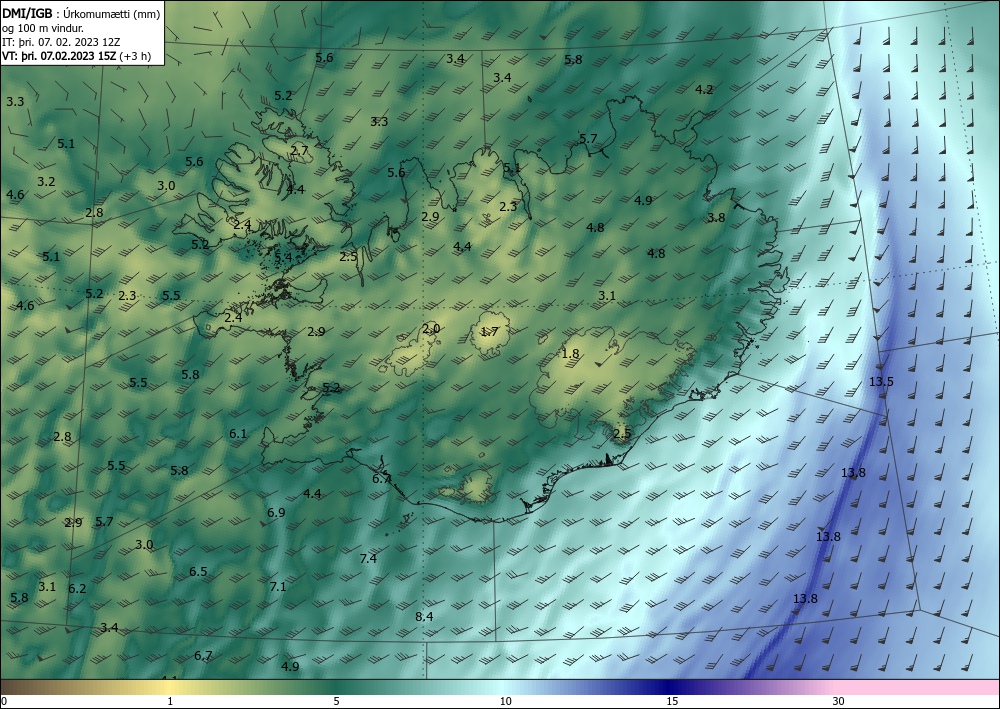Click the 2.7 value in the Westfjords
The width and height of the screenshot is (1000, 709).
(x=300, y=151)
